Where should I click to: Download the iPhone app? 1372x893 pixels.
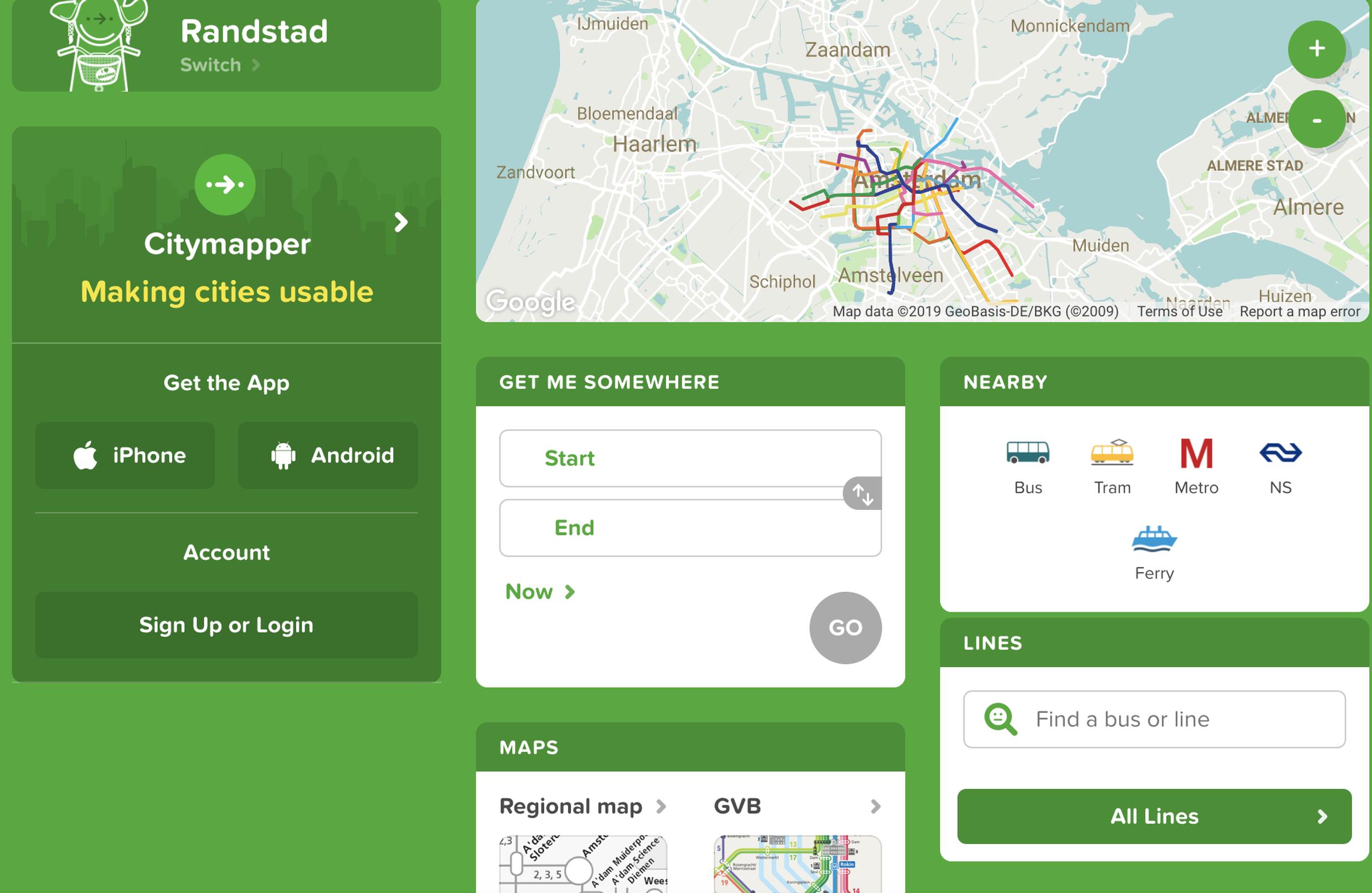click(x=125, y=456)
